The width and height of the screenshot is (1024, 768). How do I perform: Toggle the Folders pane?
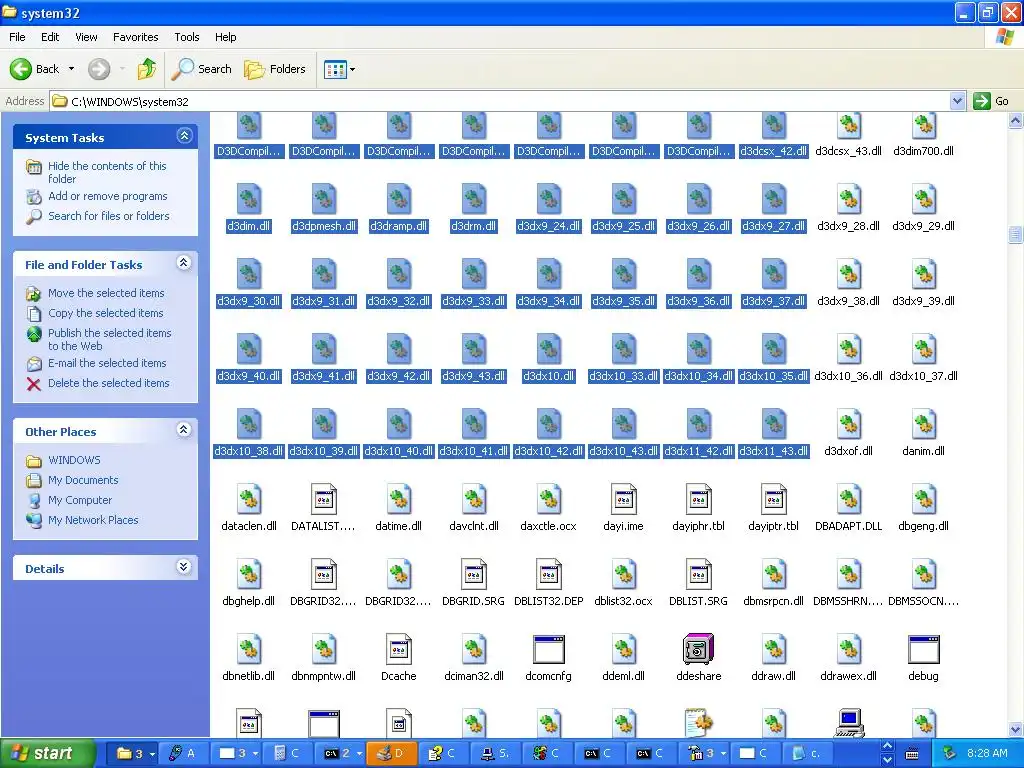coord(275,69)
